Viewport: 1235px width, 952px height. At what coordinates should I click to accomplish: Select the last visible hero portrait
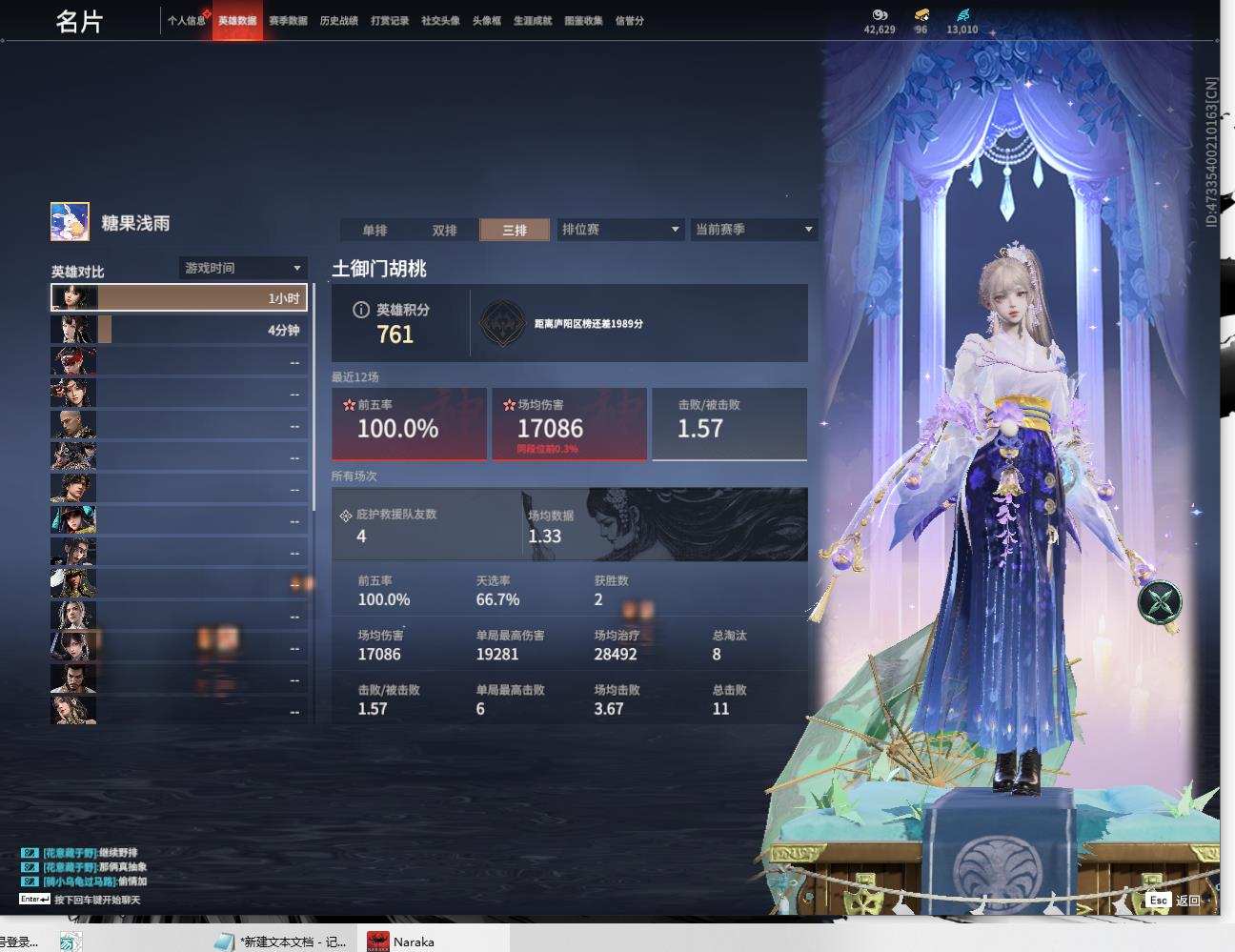[73, 710]
